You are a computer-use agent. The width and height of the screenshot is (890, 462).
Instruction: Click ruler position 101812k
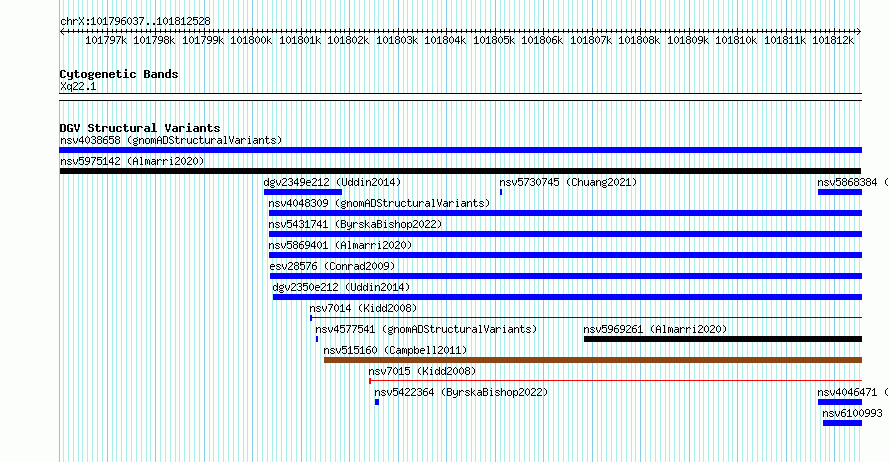point(834,40)
